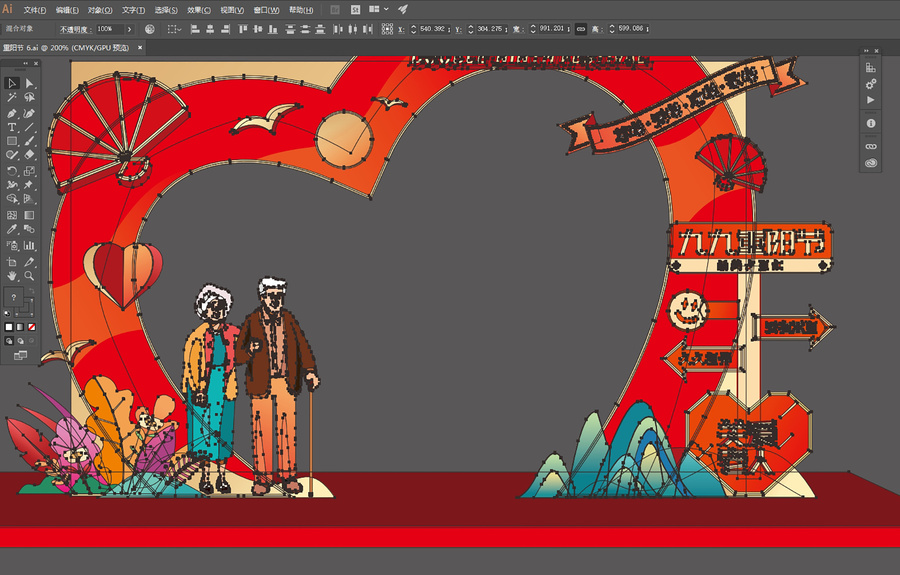Expand the opacity slider arrow

point(130,29)
